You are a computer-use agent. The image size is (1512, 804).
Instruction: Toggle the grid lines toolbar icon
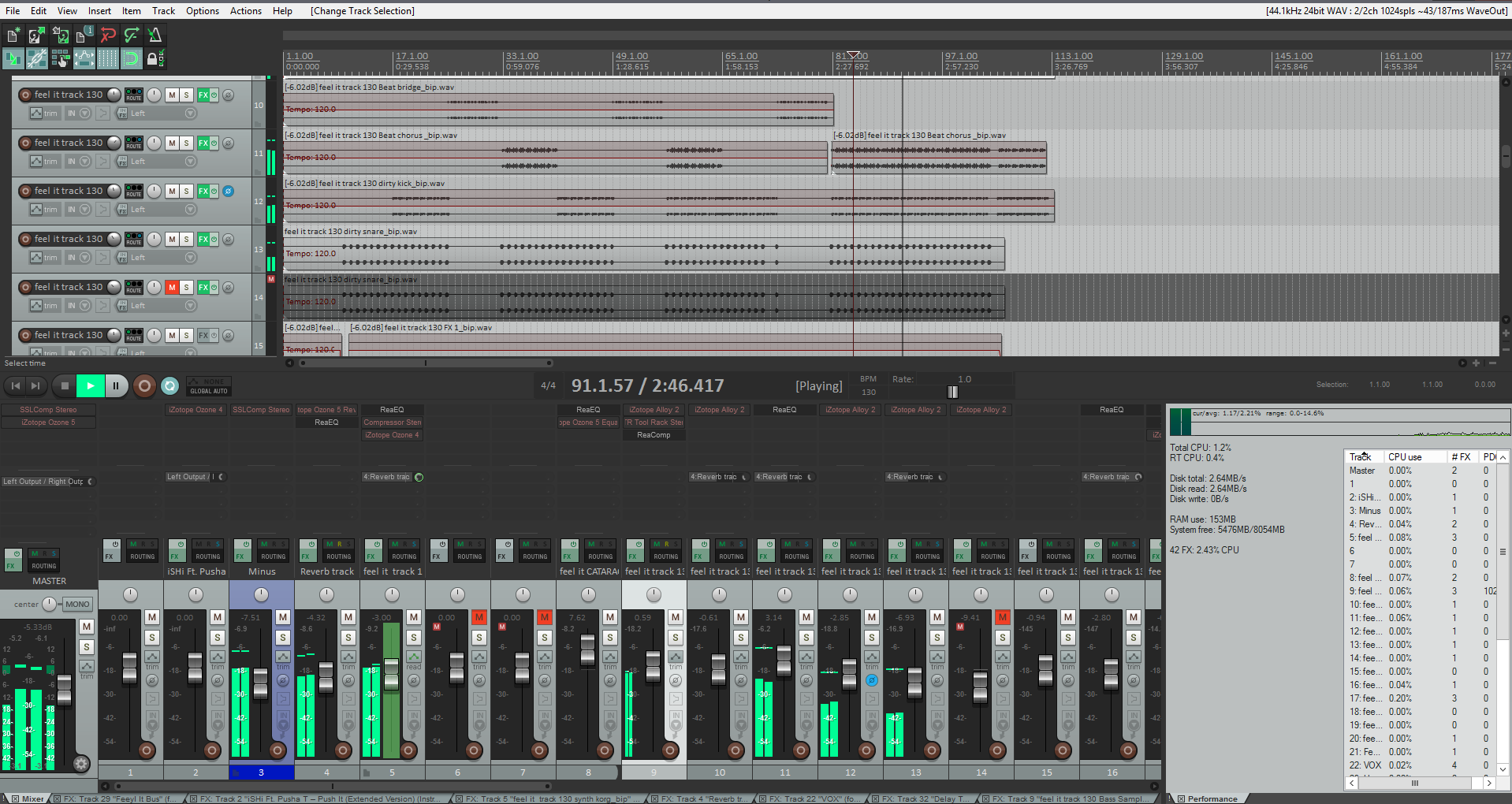(108, 58)
